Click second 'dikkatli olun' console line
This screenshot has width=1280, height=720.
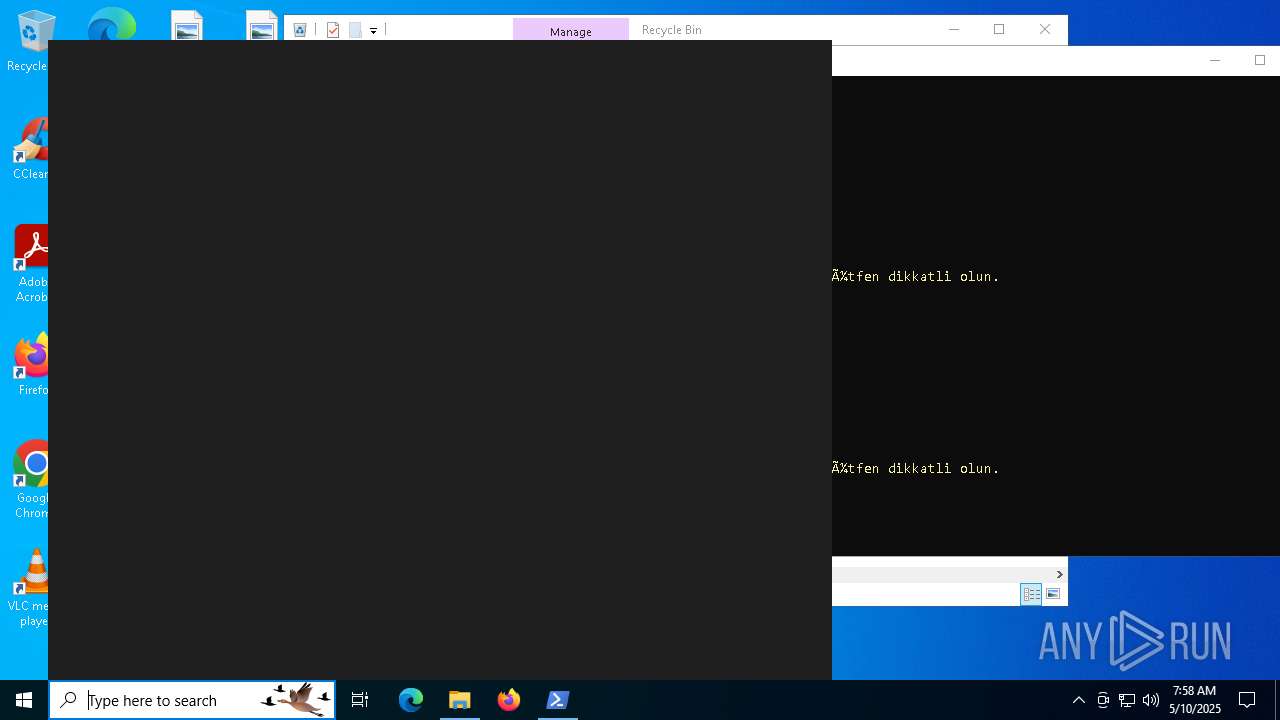coord(916,469)
